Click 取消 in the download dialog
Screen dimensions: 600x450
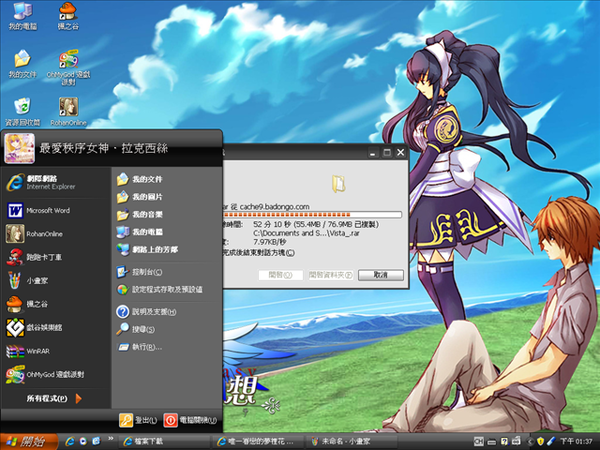coord(381,275)
